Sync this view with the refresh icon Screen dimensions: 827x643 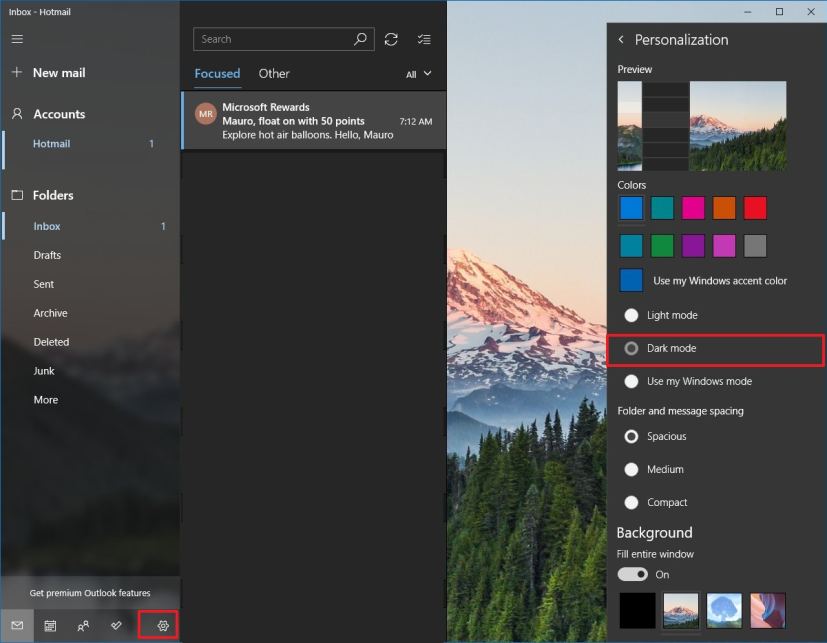(x=391, y=39)
